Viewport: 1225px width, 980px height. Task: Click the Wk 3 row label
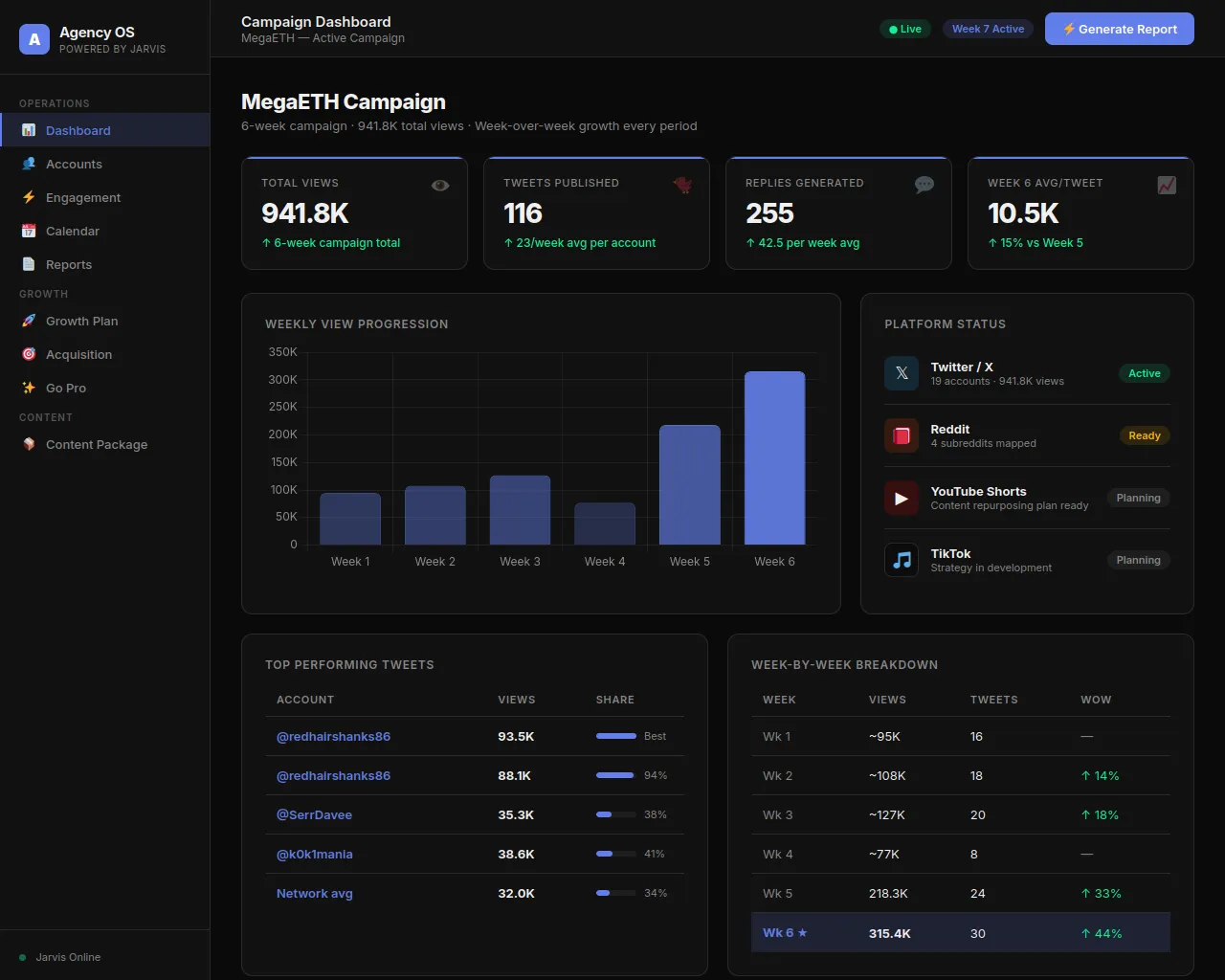pos(778,814)
